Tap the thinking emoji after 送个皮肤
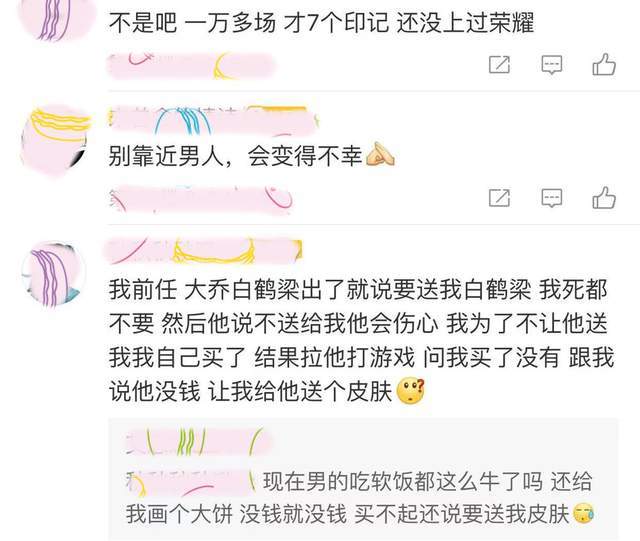This screenshot has width=640, height=541. (411, 391)
